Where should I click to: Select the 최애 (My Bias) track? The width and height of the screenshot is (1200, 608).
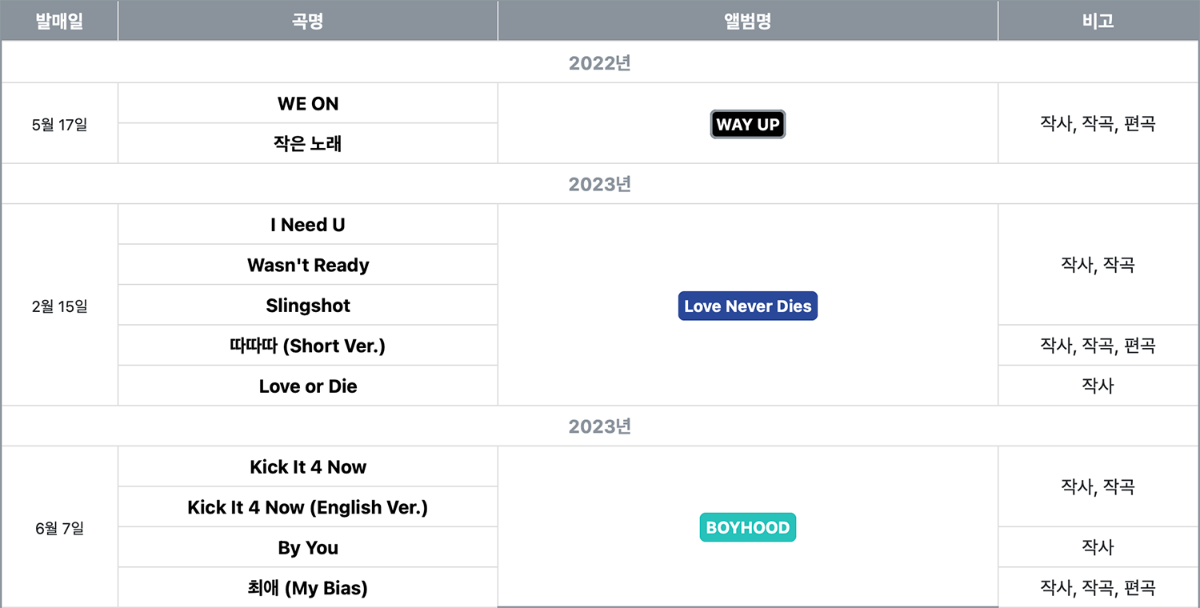tap(308, 588)
